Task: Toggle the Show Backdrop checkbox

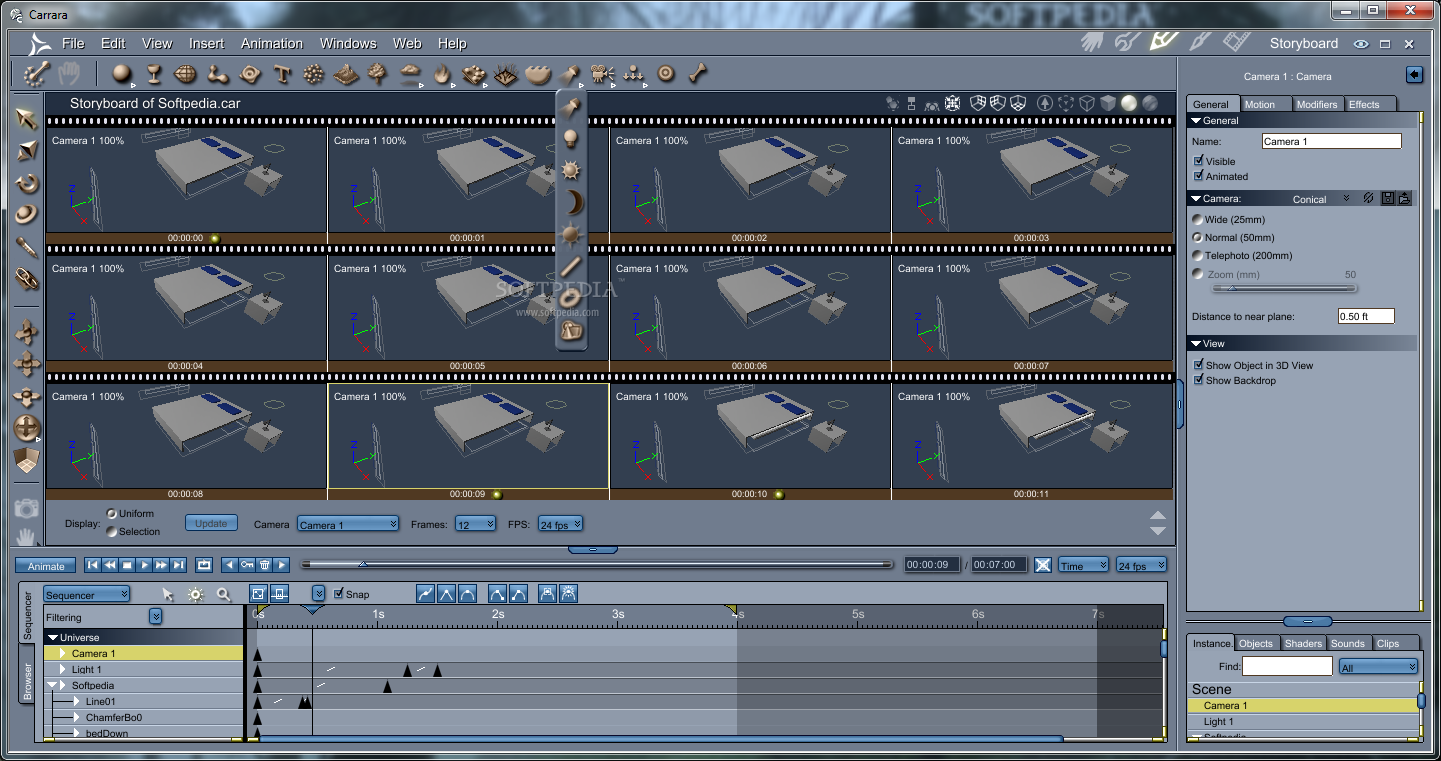Action: [1199, 380]
